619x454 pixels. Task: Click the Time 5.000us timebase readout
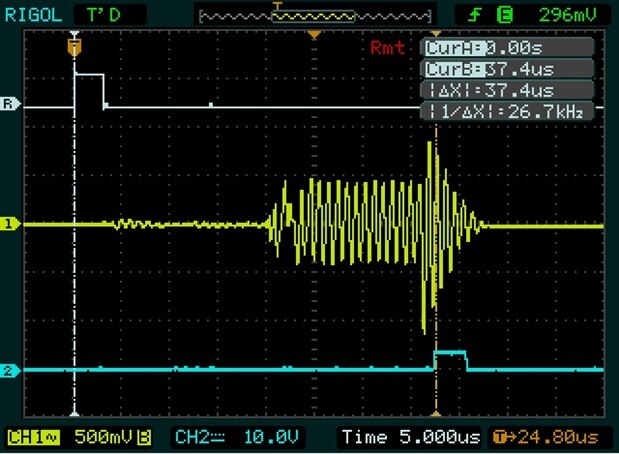click(411, 437)
